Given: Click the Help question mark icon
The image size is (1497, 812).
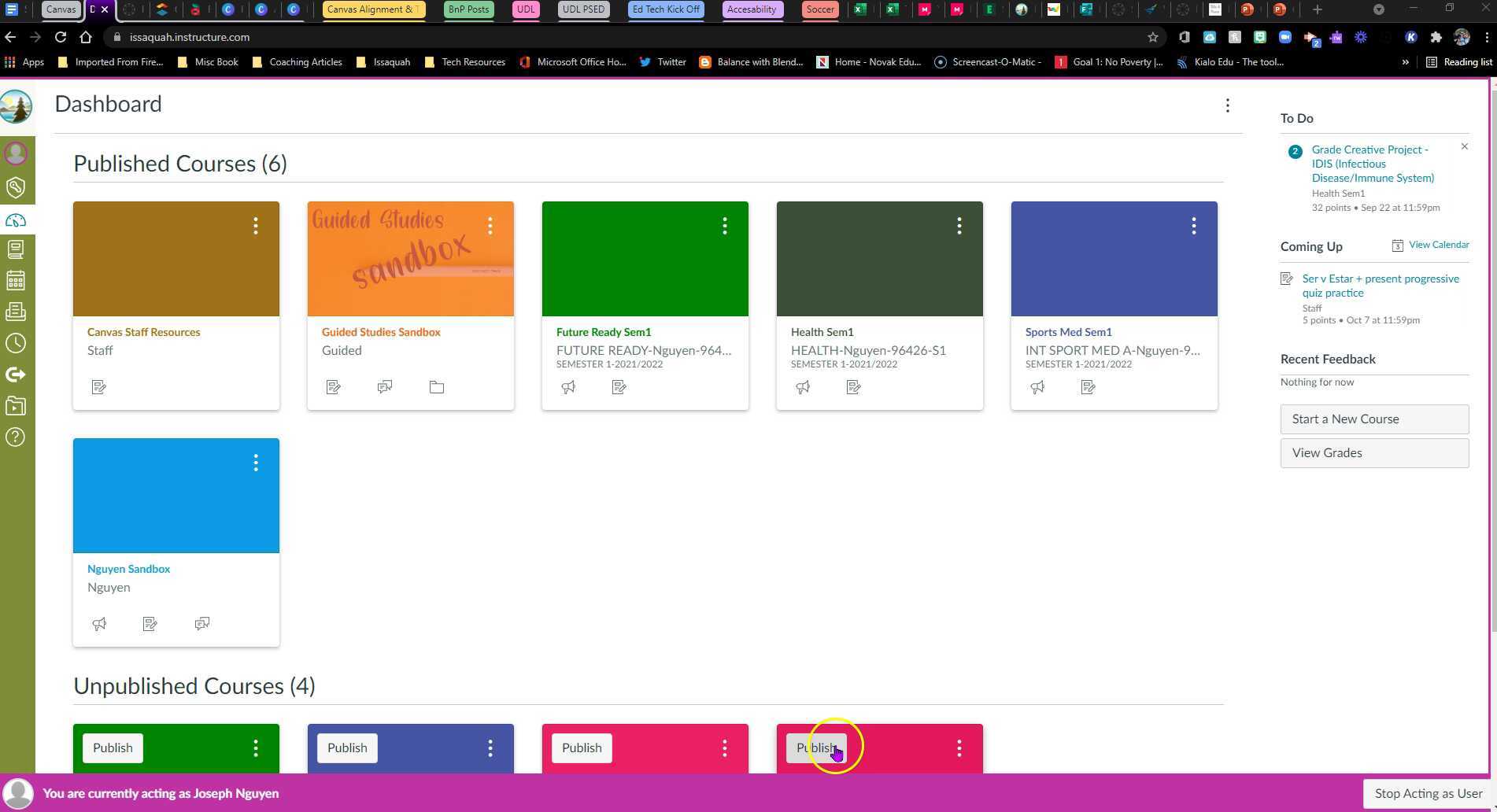Looking at the screenshot, I should pos(16,437).
